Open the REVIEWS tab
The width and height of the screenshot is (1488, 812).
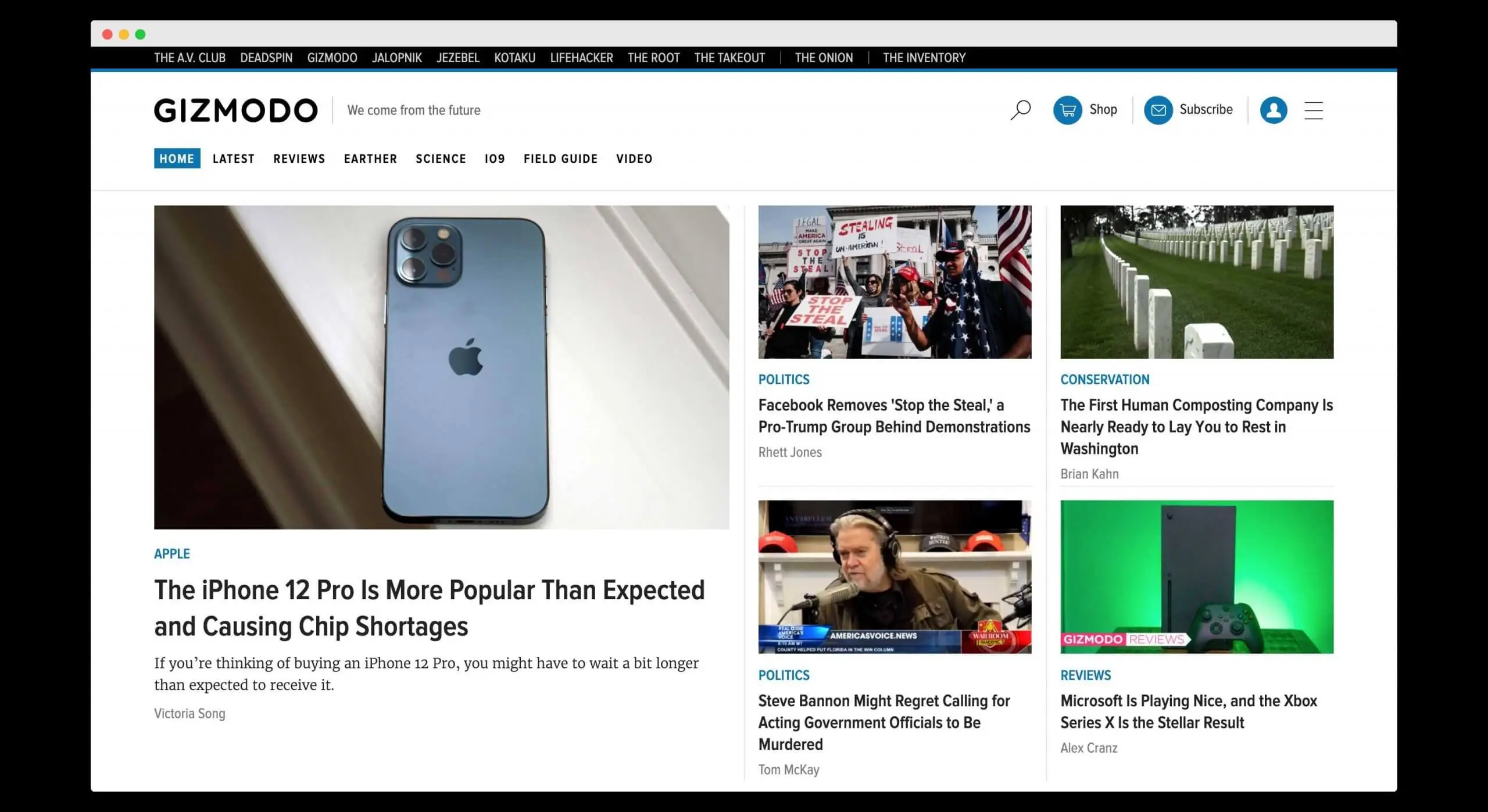[299, 158]
